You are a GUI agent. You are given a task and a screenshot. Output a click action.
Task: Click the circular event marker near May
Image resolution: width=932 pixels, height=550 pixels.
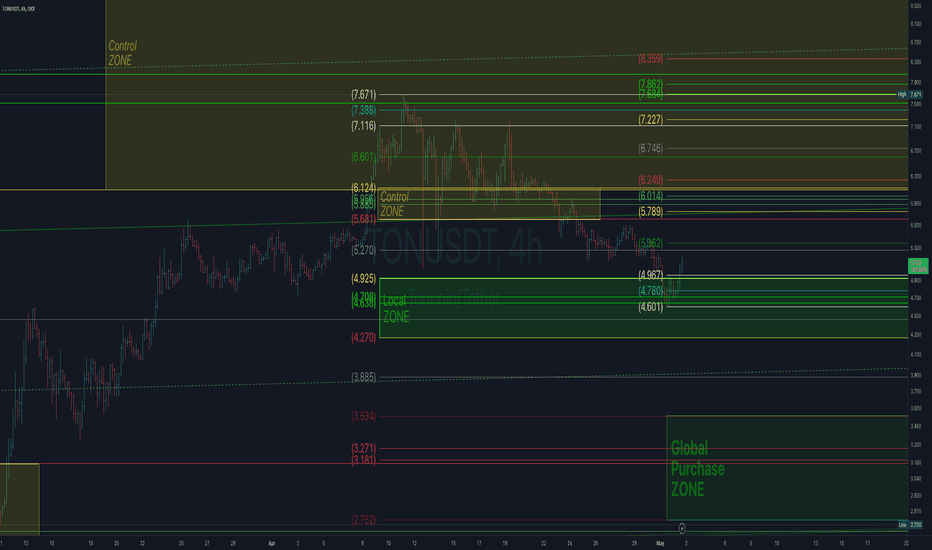pyautogui.click(x=682, y=528)
